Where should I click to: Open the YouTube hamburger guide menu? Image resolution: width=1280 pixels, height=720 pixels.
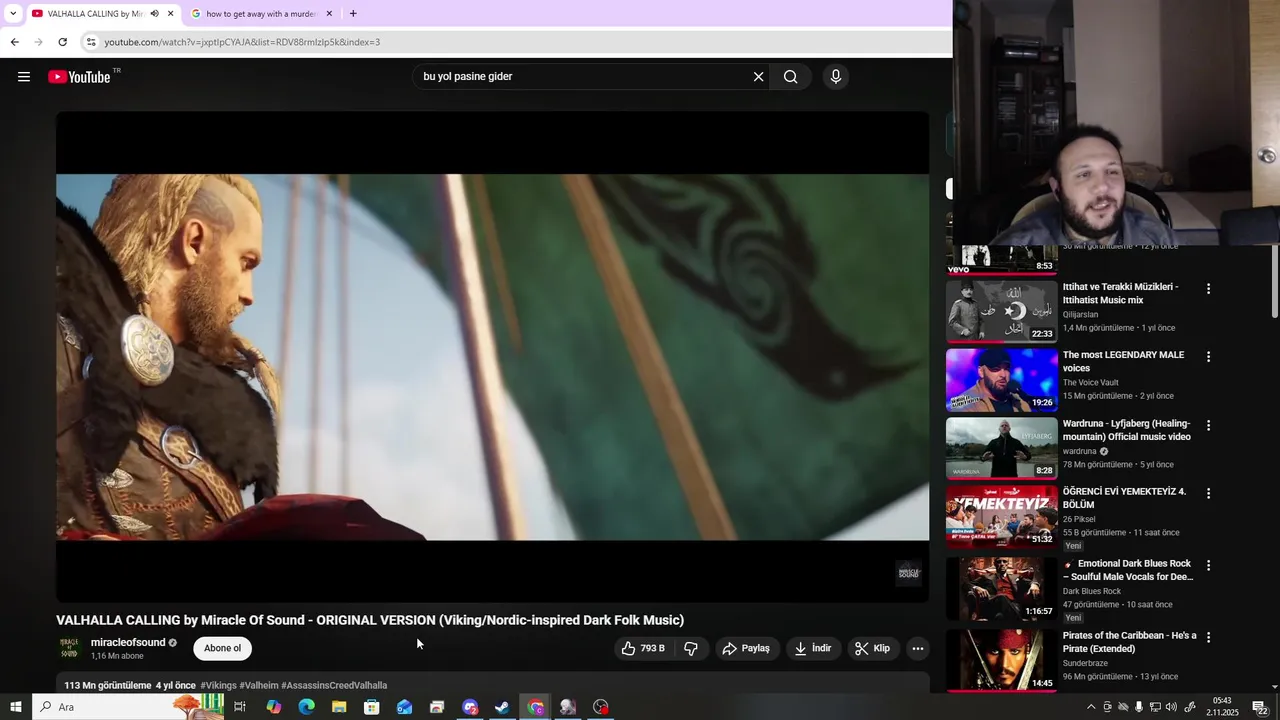pyautogui.click(x=24, y=77)
